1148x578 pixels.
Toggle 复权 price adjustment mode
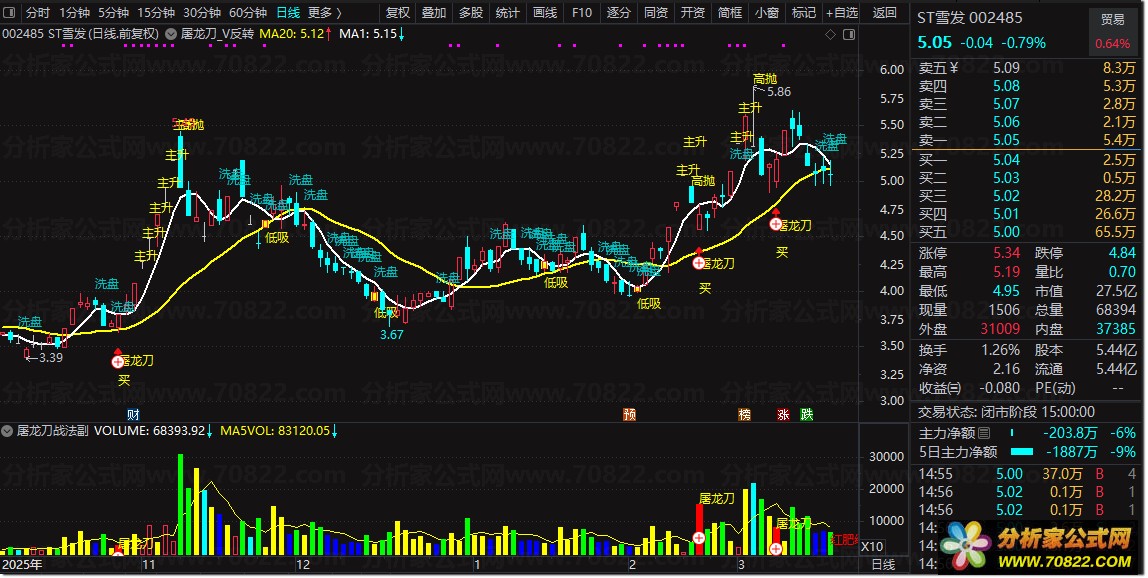tap(398, 13)
